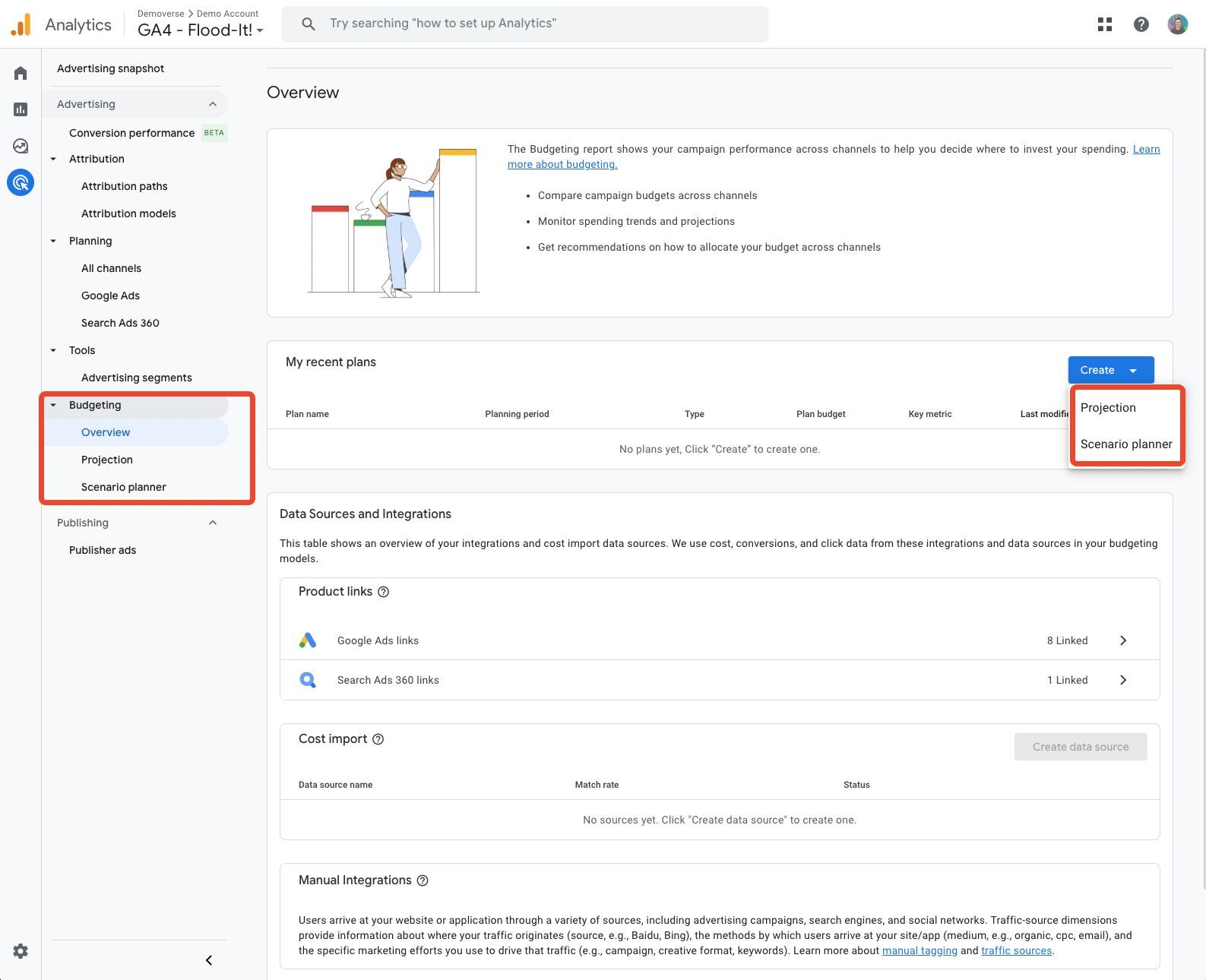
Task: Collapse the Publishing section chevron
Action: (x=213, y=523)
